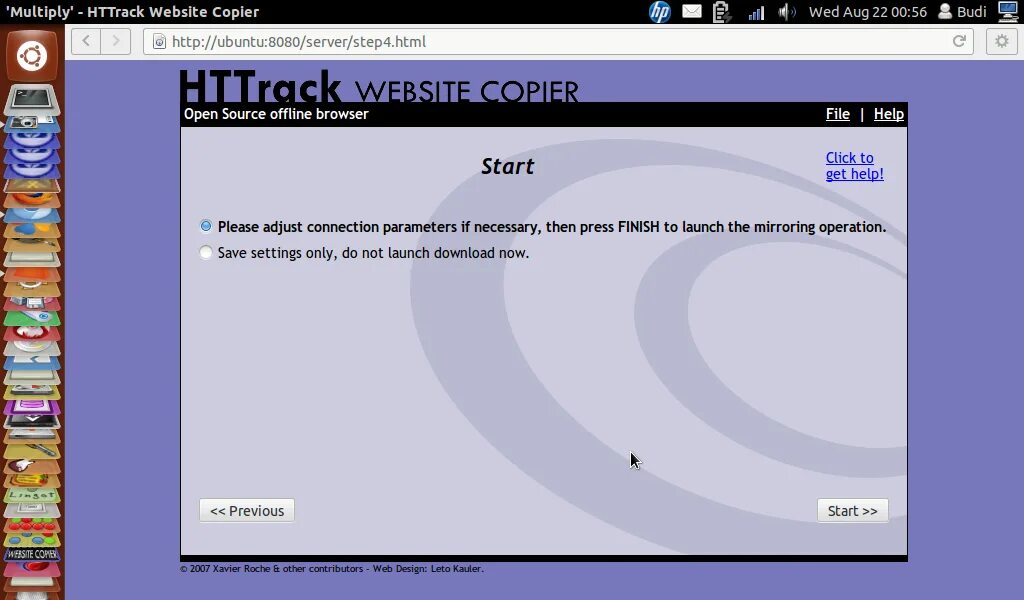The width and height of the screenshot is (1024, 600).
Task: Click the 'Please adjust connection parameters' label text
Action: pyautogui.click(x=552, y=227)
